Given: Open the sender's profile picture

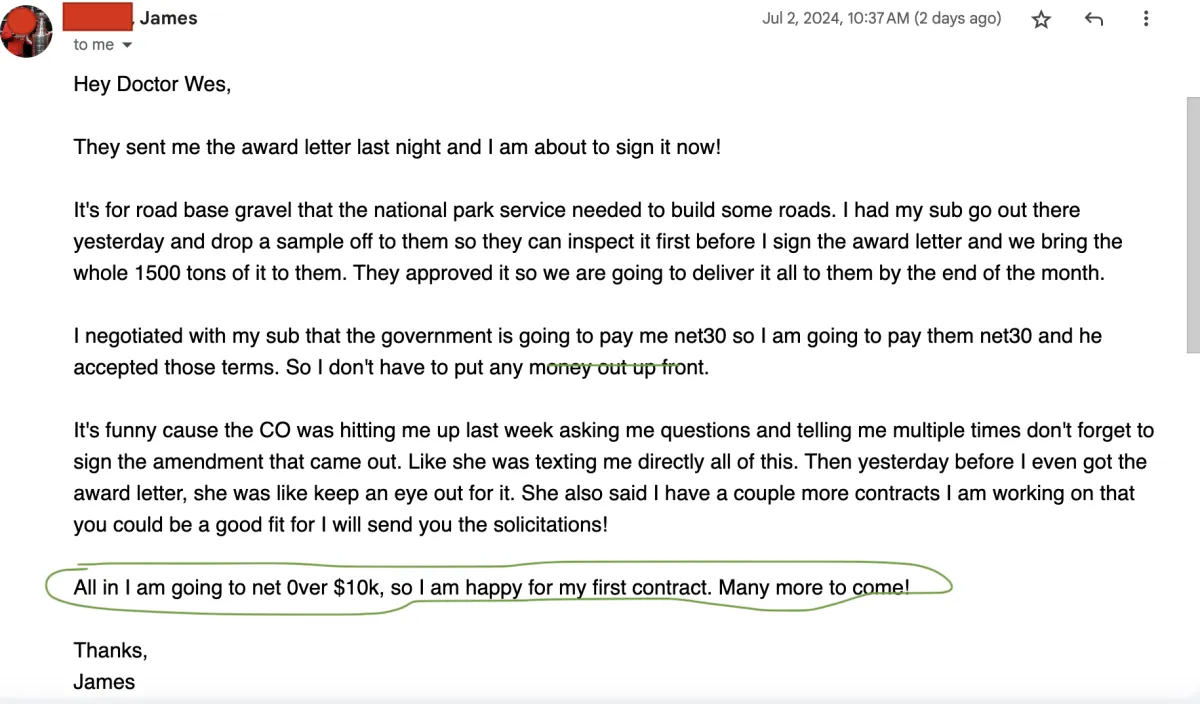Looking at the screenshot, I should click(27, 31).
